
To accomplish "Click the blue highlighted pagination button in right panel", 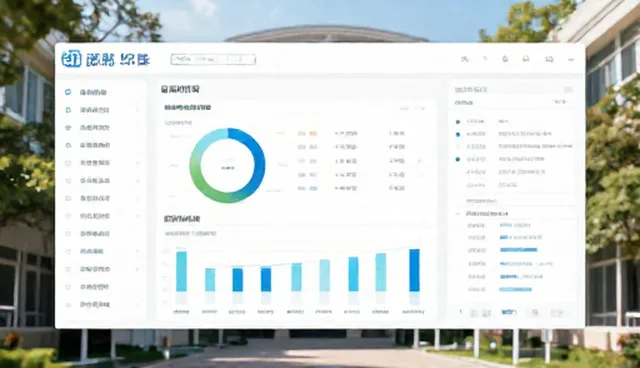I will (509, 313).
